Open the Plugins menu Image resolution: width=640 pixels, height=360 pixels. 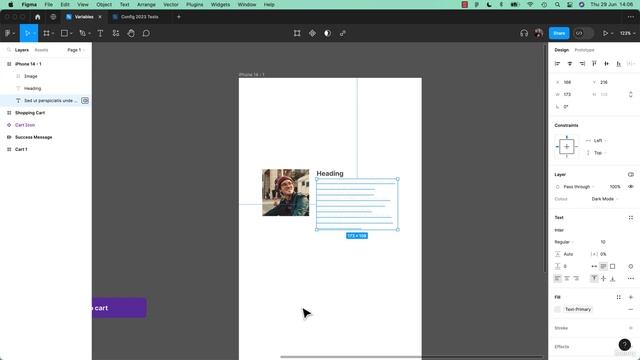(x=195, y=4)
